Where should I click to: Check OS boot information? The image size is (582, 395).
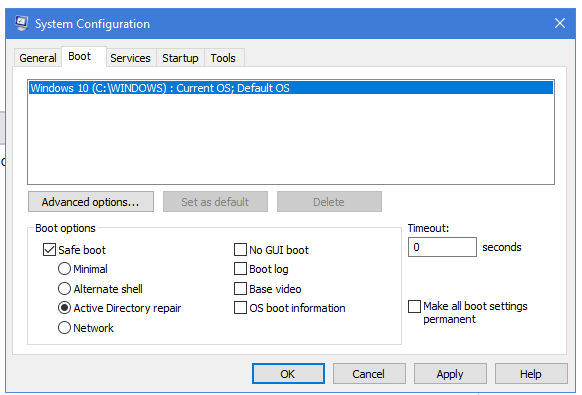point(240,308)
